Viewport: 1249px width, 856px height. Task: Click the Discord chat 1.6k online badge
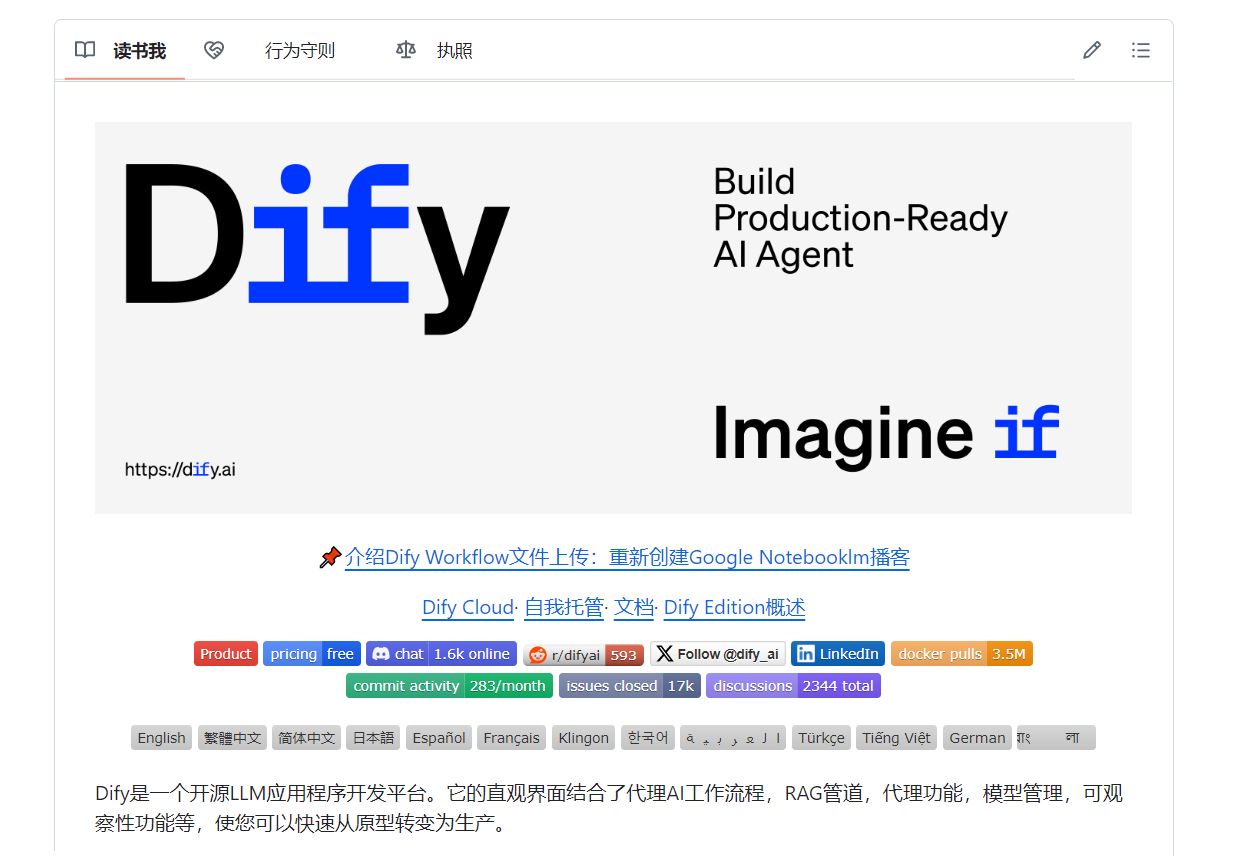point(441,654)
